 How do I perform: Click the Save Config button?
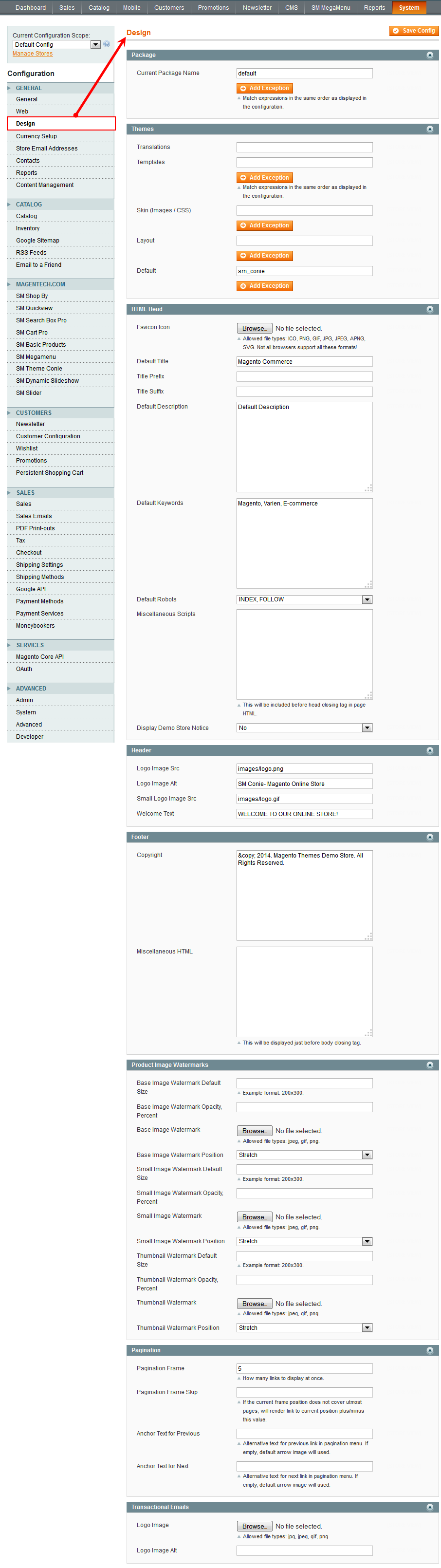pos(414,30)
